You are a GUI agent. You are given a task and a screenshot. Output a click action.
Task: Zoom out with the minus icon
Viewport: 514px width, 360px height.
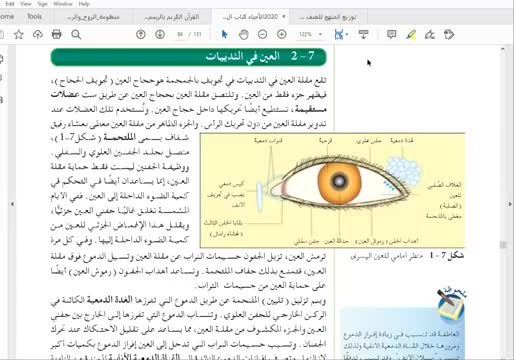tap(263, 34)
